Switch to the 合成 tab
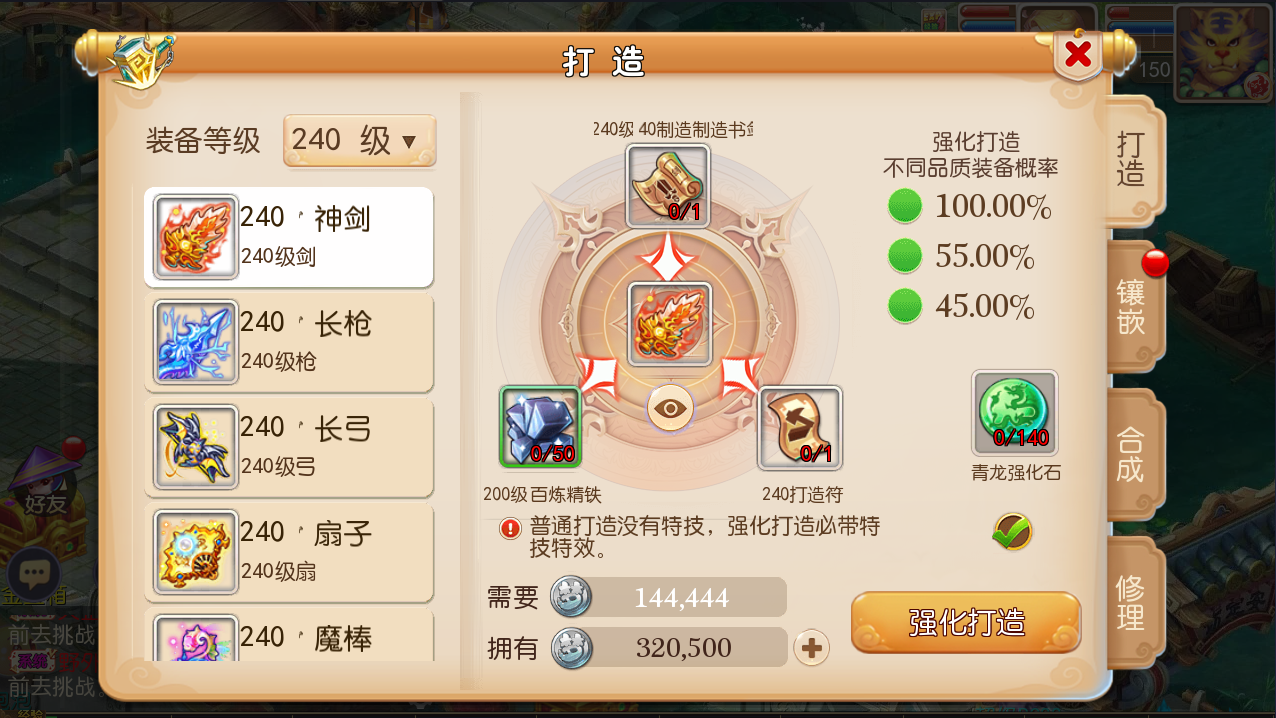Screen dimensions: 1276x718 [x=1135, y=455]
